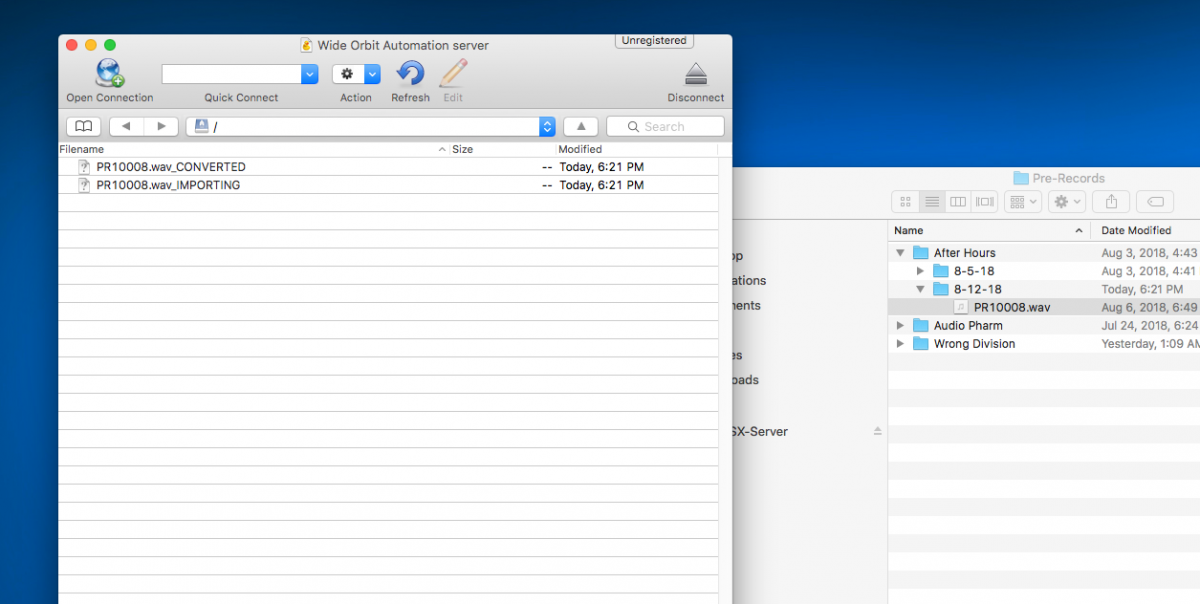This screenshot has width=1200, height=604.
Task: Expand the 8-5-18 folder
Action: pos(921,271)
